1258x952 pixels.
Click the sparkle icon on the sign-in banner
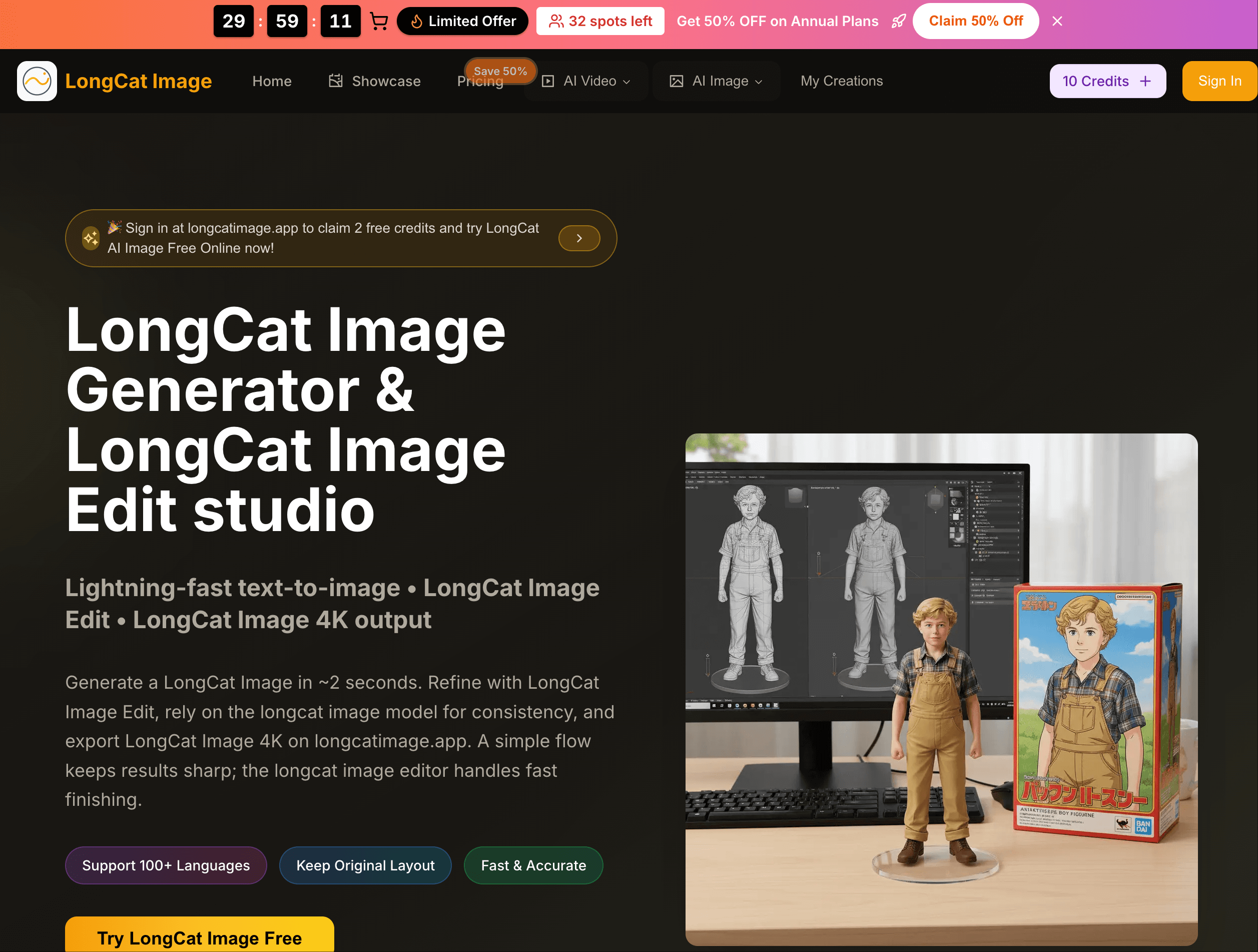(x=90, y=238)
